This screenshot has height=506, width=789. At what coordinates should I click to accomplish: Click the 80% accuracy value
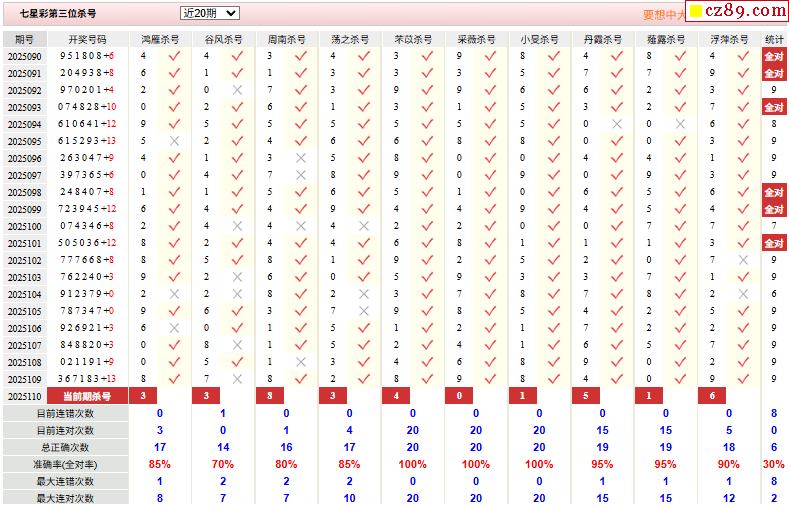coord(286,464)
